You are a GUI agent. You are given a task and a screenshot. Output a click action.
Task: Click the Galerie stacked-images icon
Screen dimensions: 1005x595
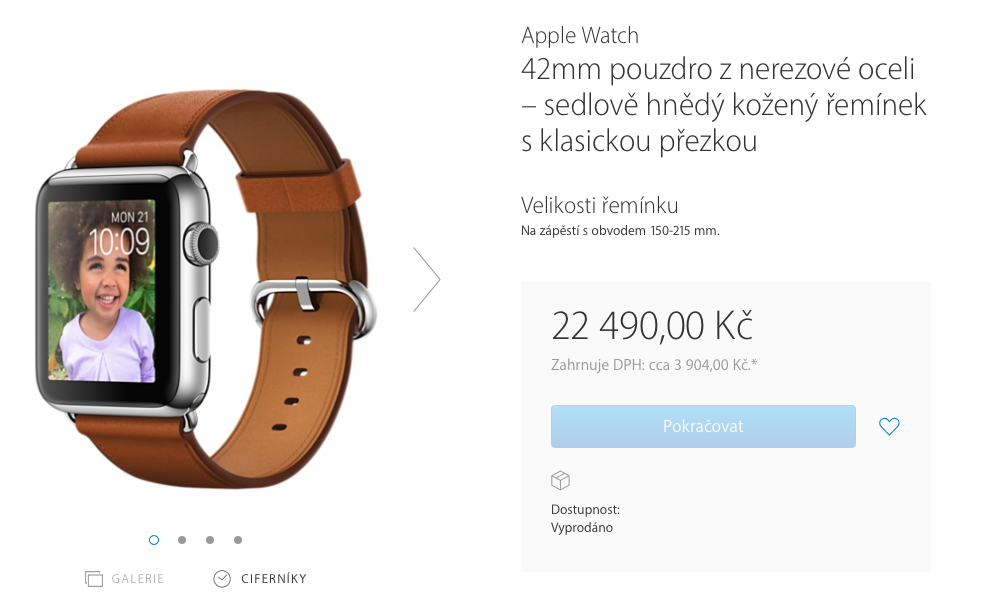point(94,579)
